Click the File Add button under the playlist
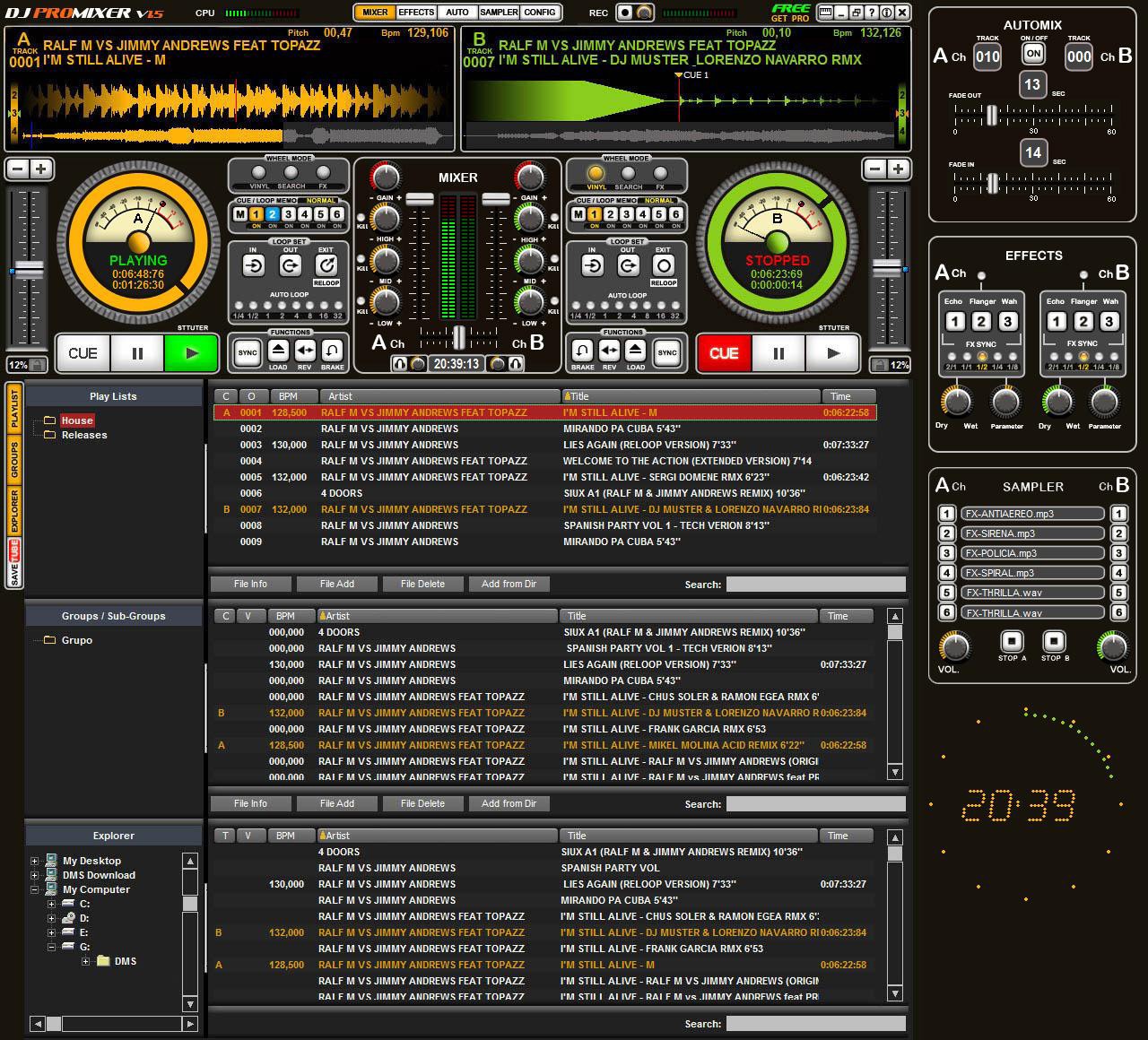Screen dimensions: 1148x1040 (336, 584)
